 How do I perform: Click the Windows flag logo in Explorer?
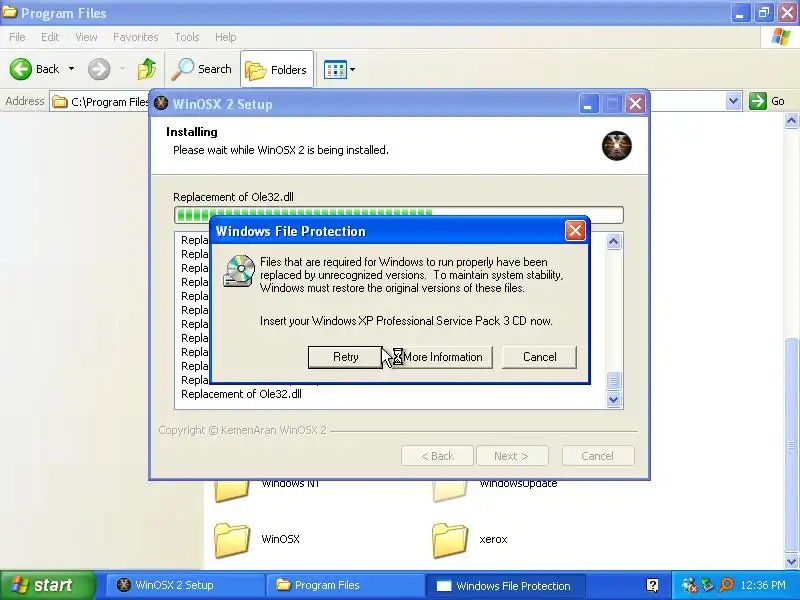(781, 37)
